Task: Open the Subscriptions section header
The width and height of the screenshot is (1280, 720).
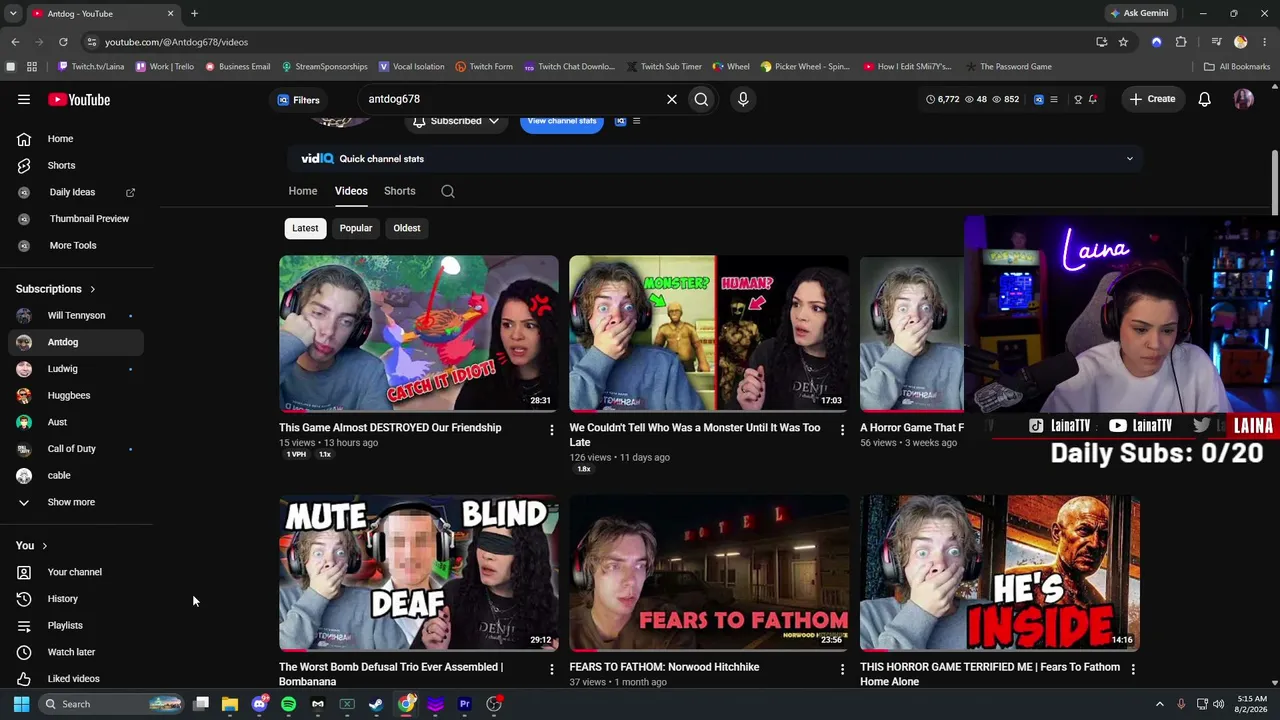Action: point(55,289)
